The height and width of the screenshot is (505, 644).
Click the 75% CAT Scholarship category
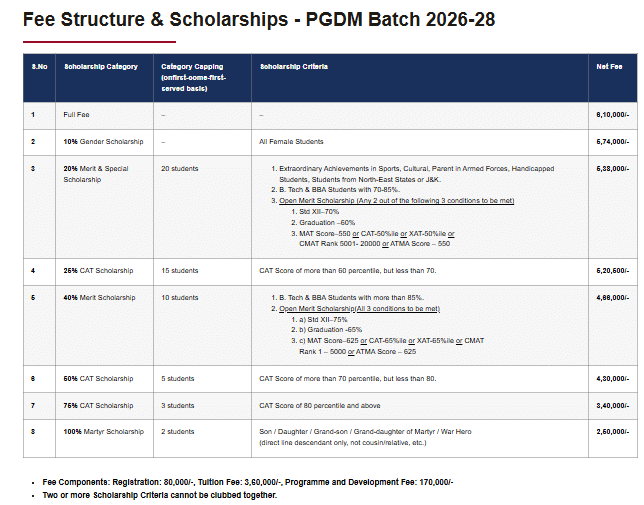tap(98, 405)
